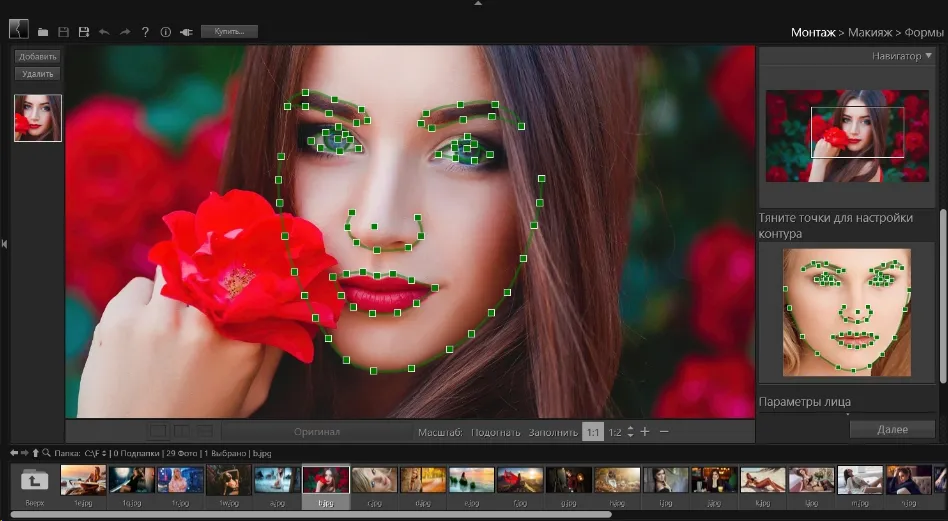Click the Далее button
The width and height of the screenshot is (948, 521).
click(892, 429)
